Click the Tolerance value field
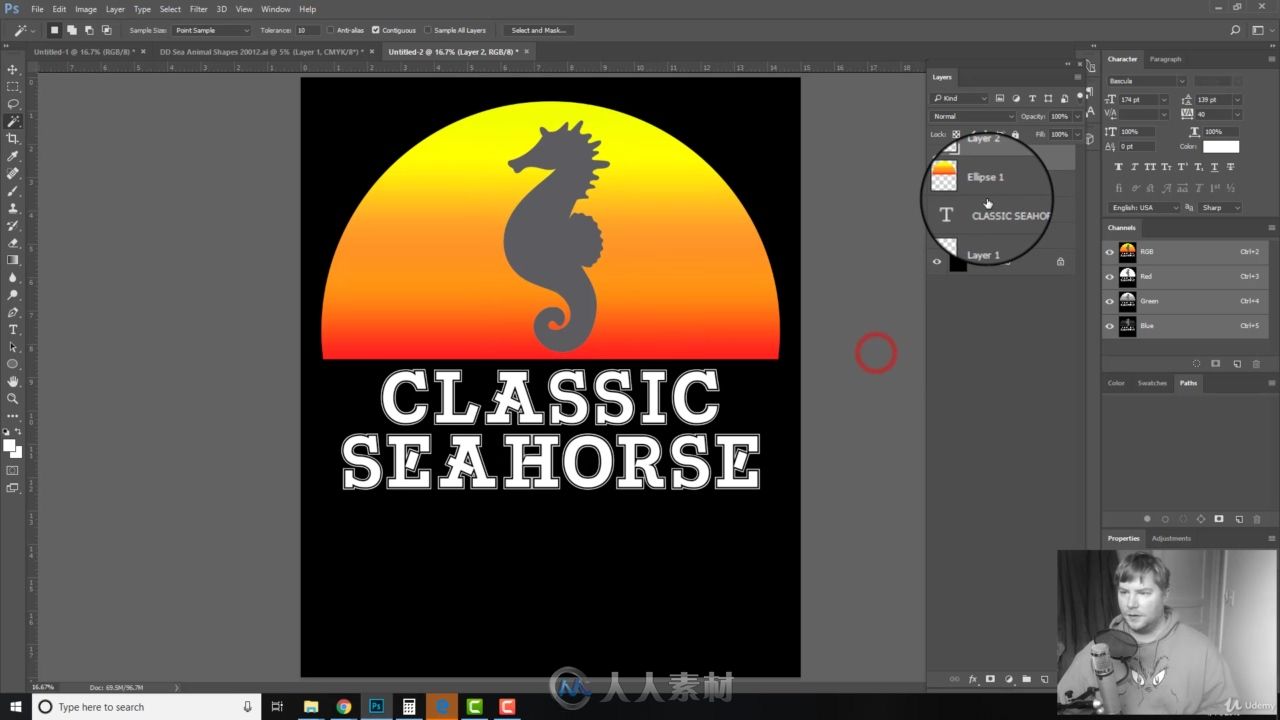The image size is (1280, 720). click(x=308, y=30)
